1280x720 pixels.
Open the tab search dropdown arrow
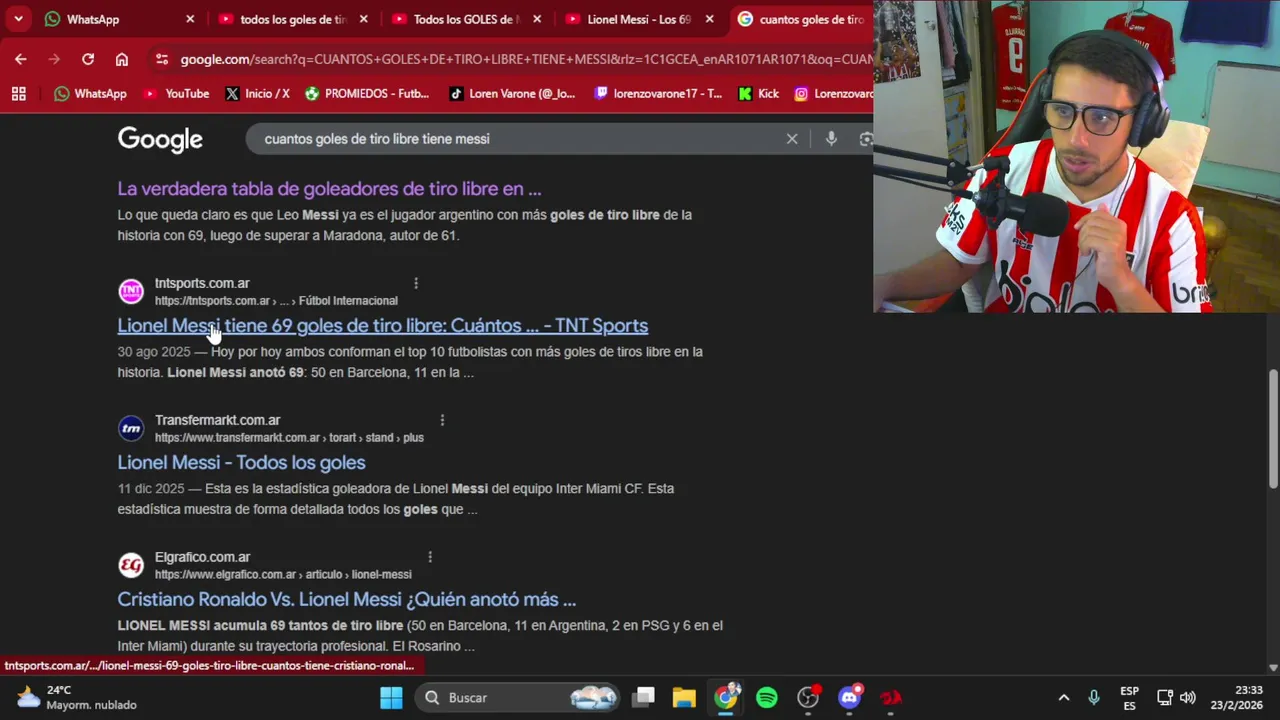[18, 19]
